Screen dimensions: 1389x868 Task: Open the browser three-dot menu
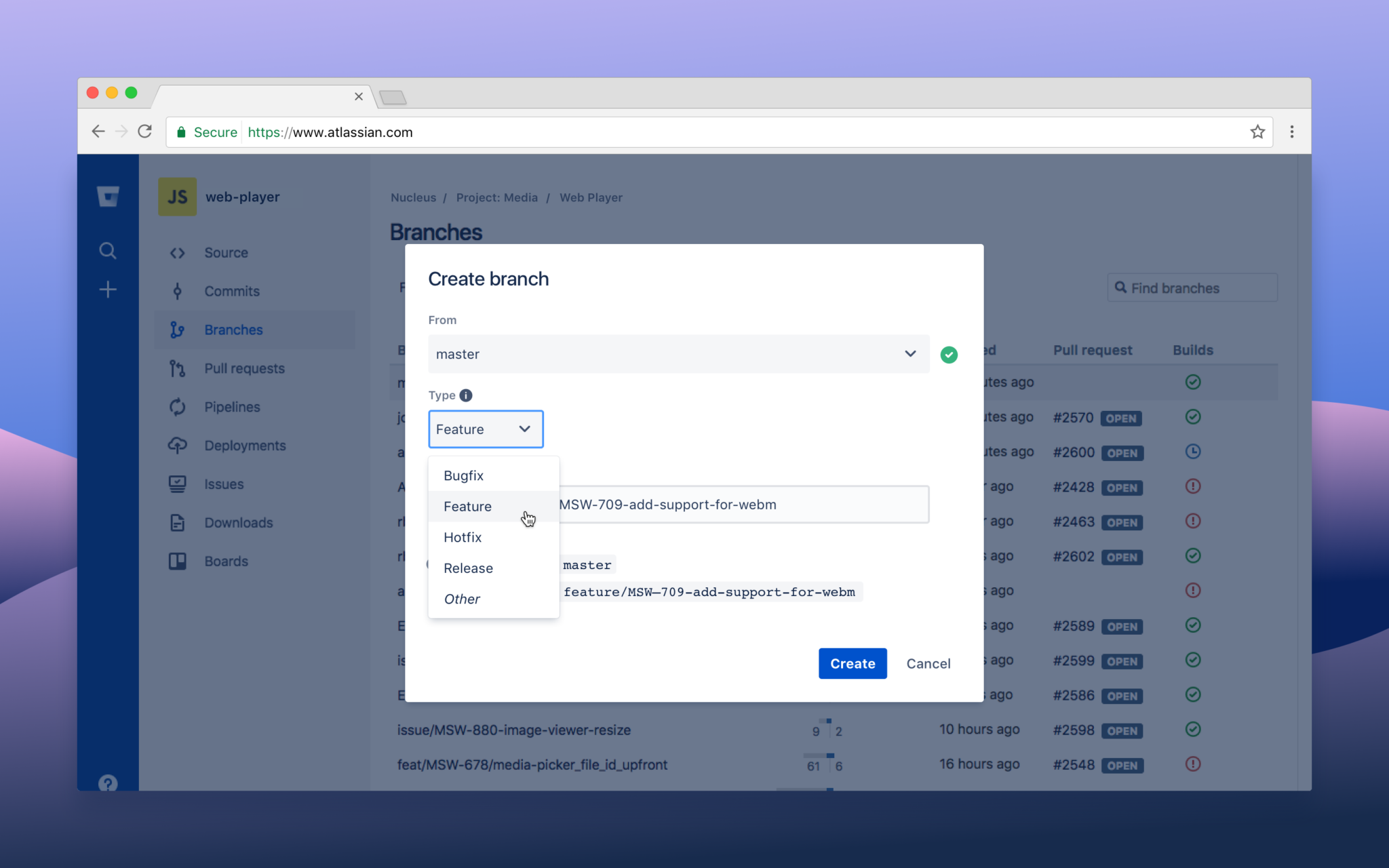(1291, 132)
